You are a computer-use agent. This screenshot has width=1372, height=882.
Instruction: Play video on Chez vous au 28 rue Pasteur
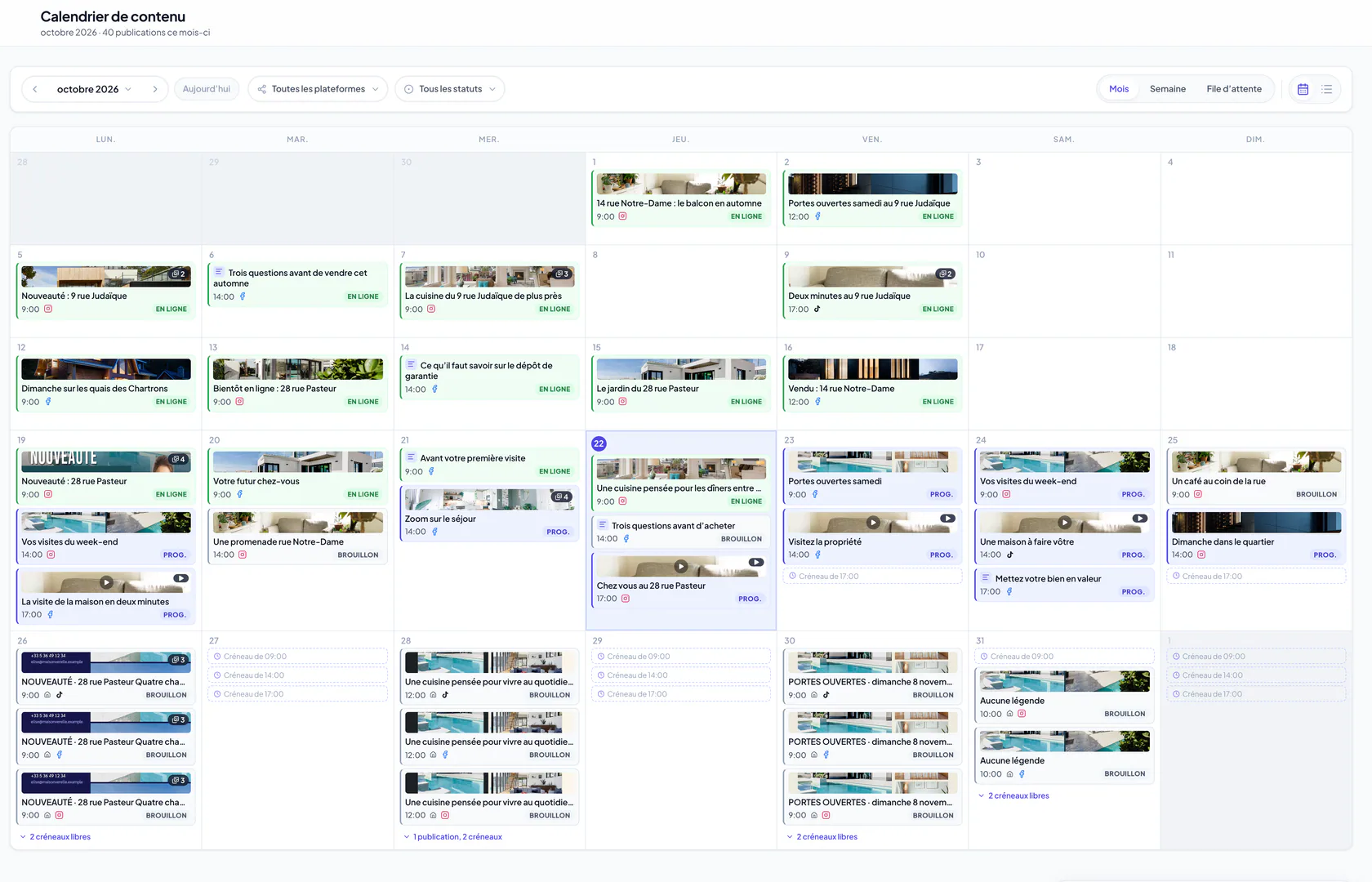[681, 566]
